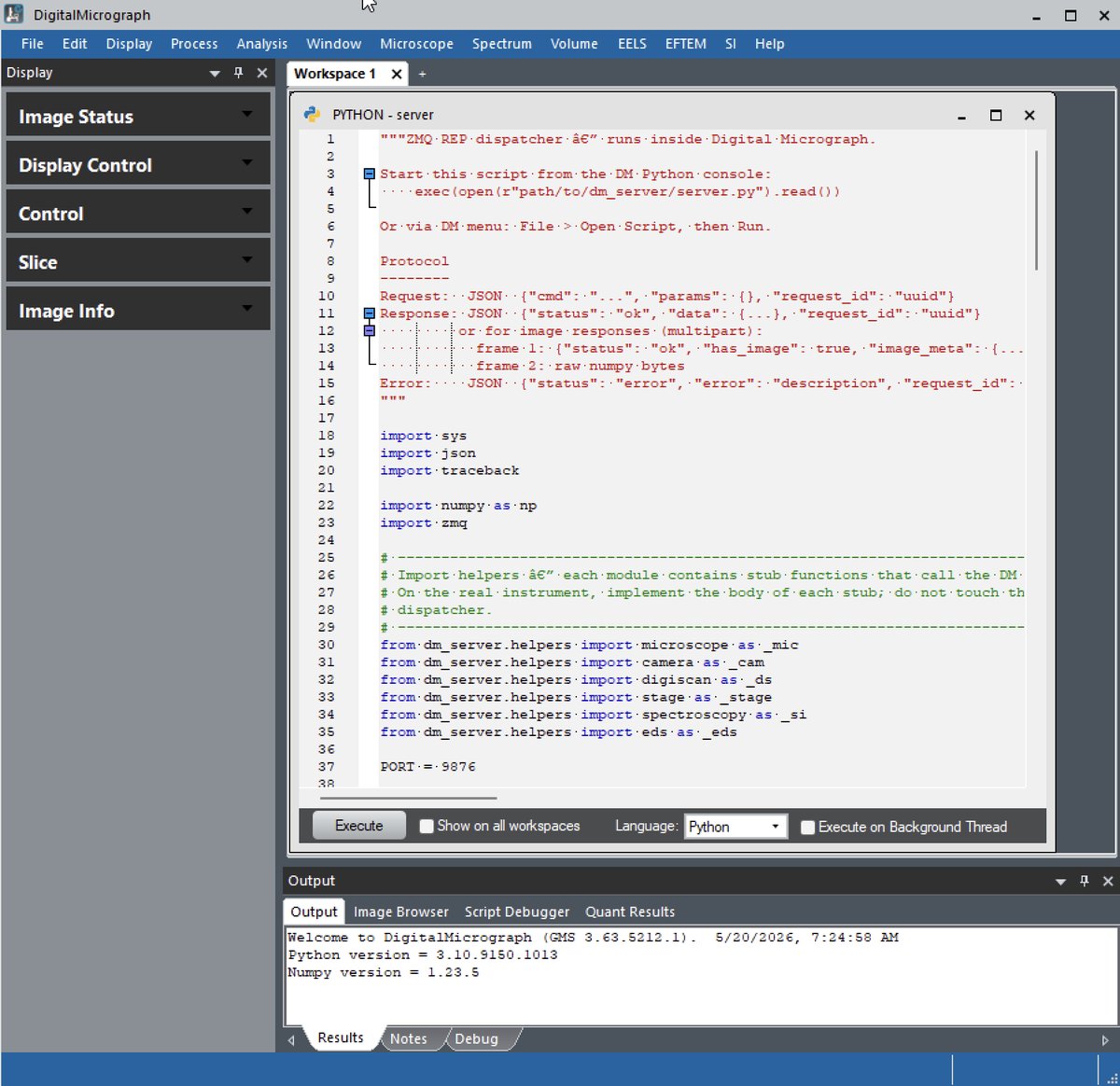Open the Display menu
The width and height of the screenshot is (1120, 1086).
click(129, 44)
